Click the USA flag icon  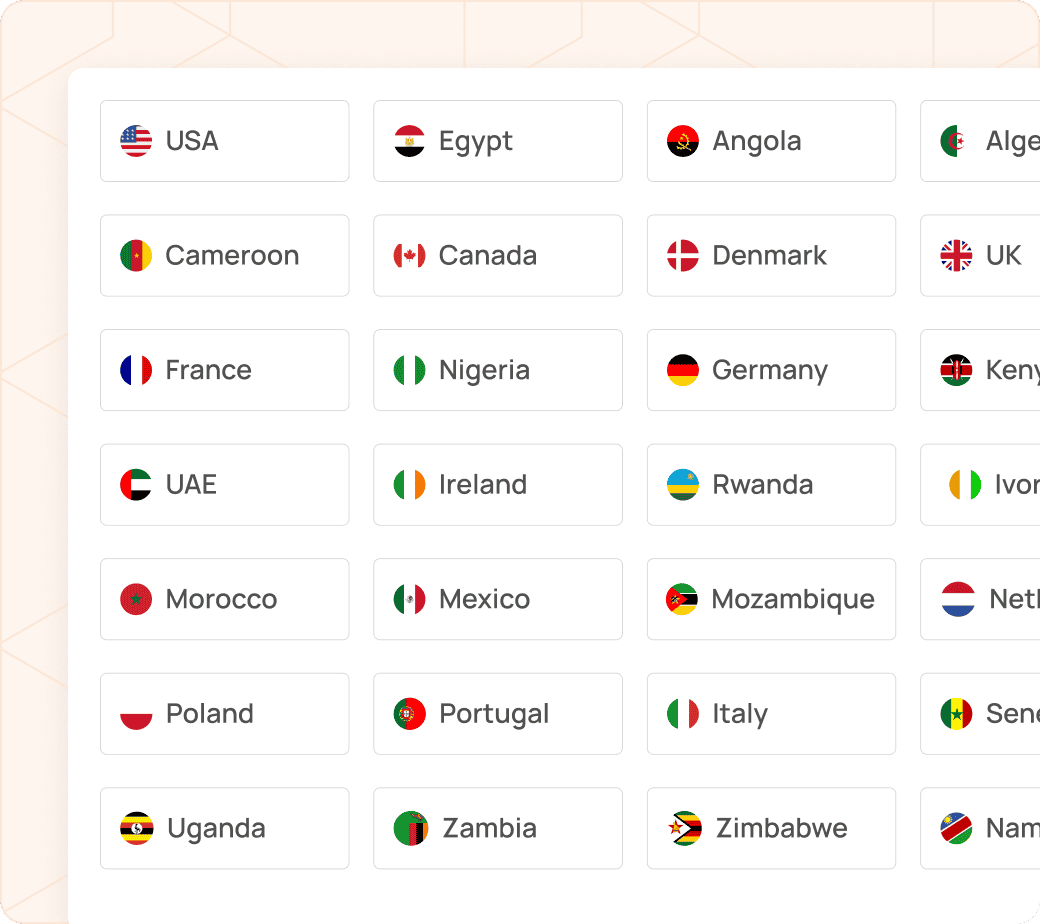click(136, 141)
